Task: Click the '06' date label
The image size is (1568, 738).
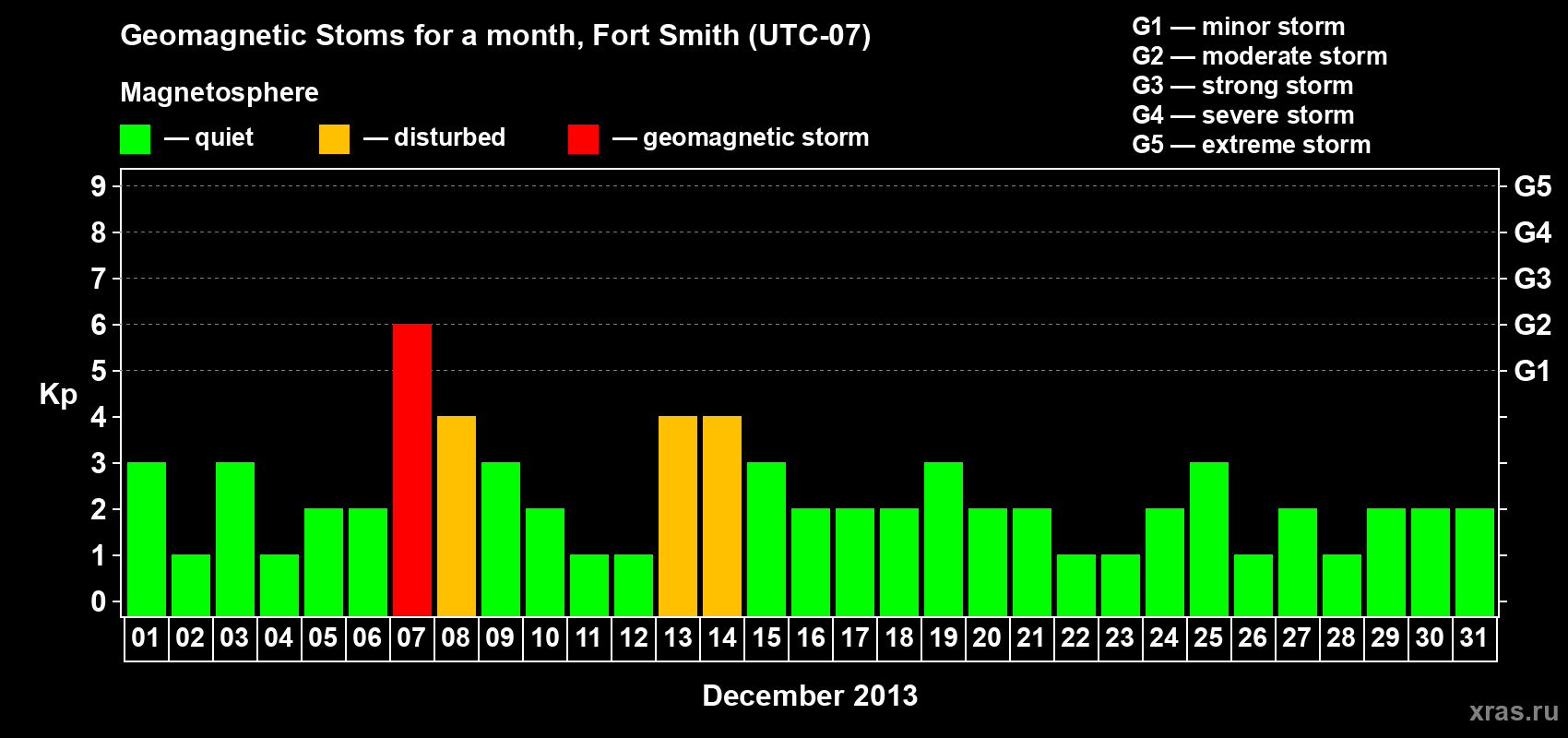Action: click(367, 638)
